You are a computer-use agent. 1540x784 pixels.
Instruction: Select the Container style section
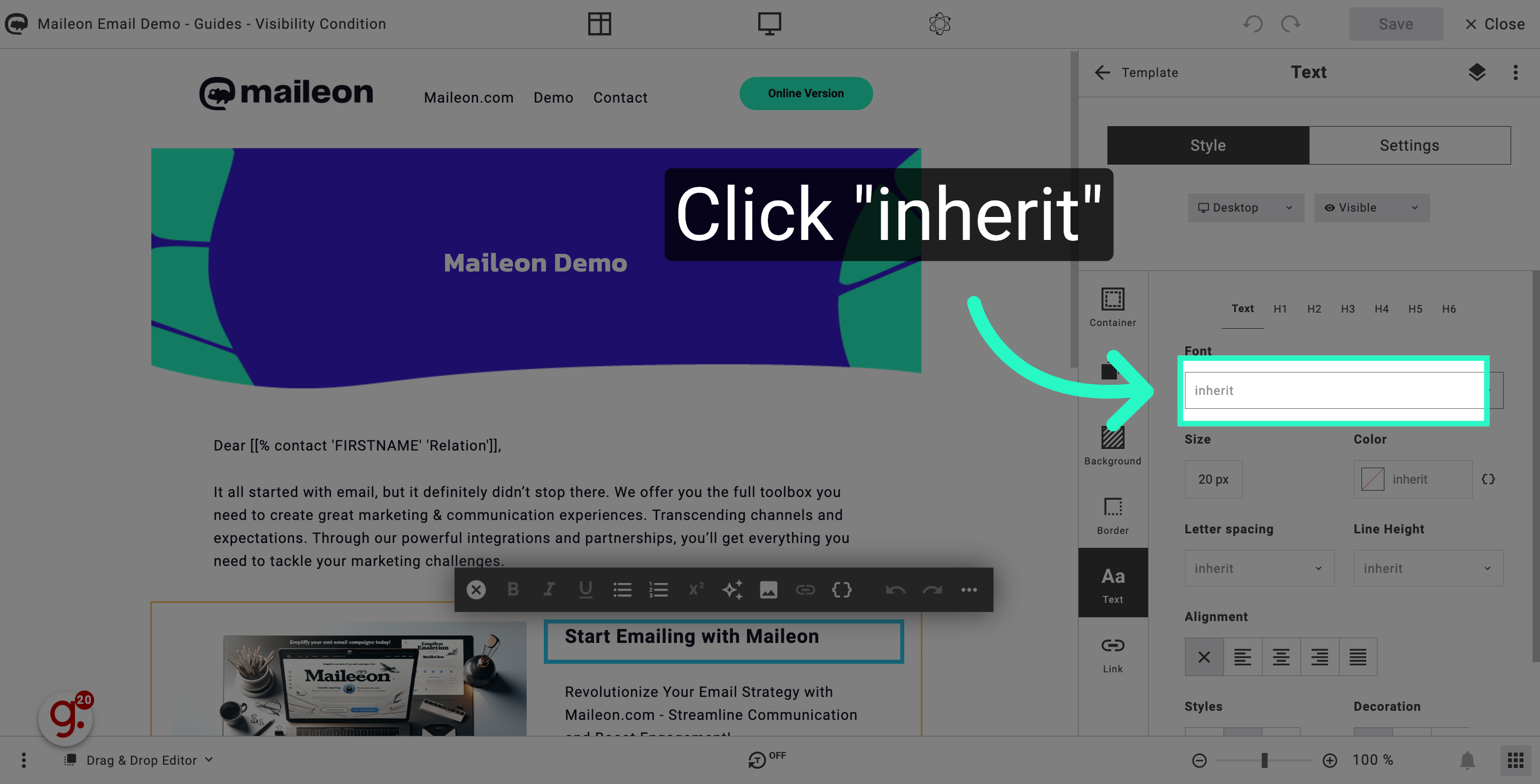(x=1113, y=307)
